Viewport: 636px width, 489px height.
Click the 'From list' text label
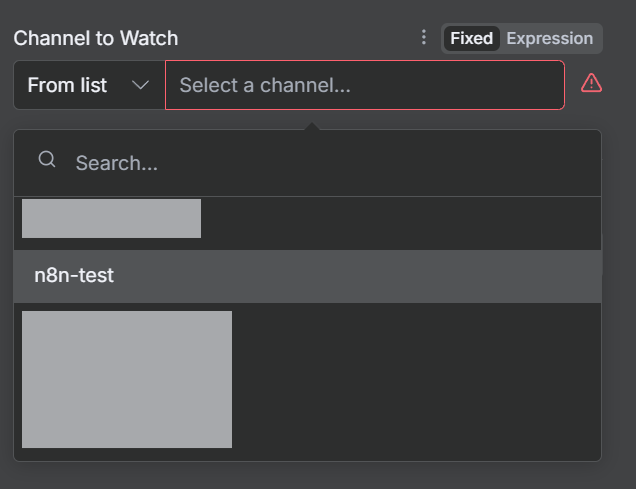tap(67, 85)
